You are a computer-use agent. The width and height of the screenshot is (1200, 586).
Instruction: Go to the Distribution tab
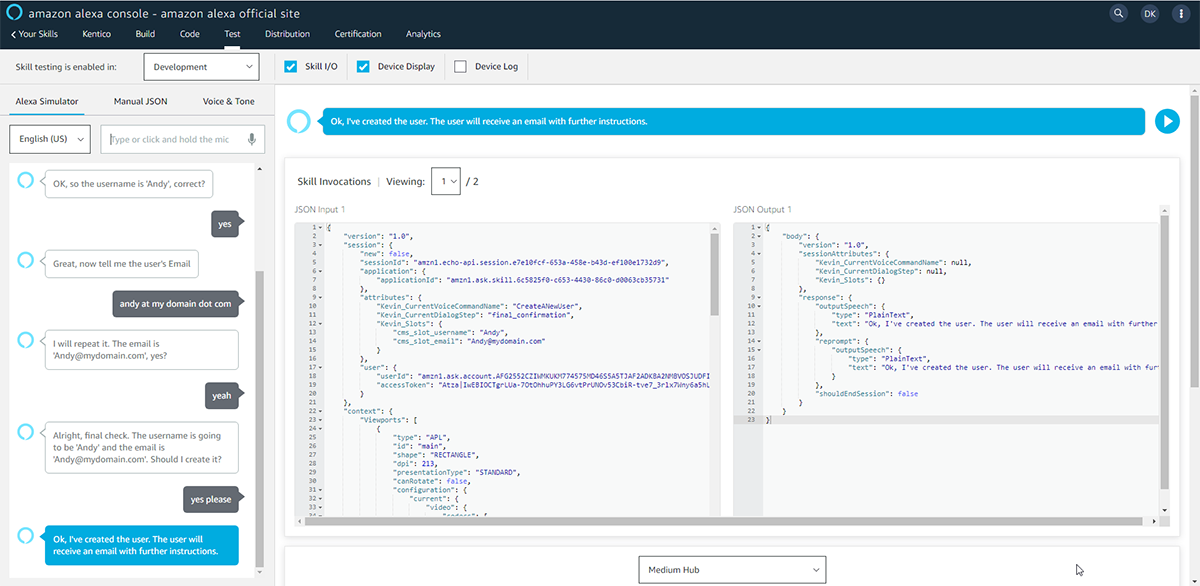[287, 34]
